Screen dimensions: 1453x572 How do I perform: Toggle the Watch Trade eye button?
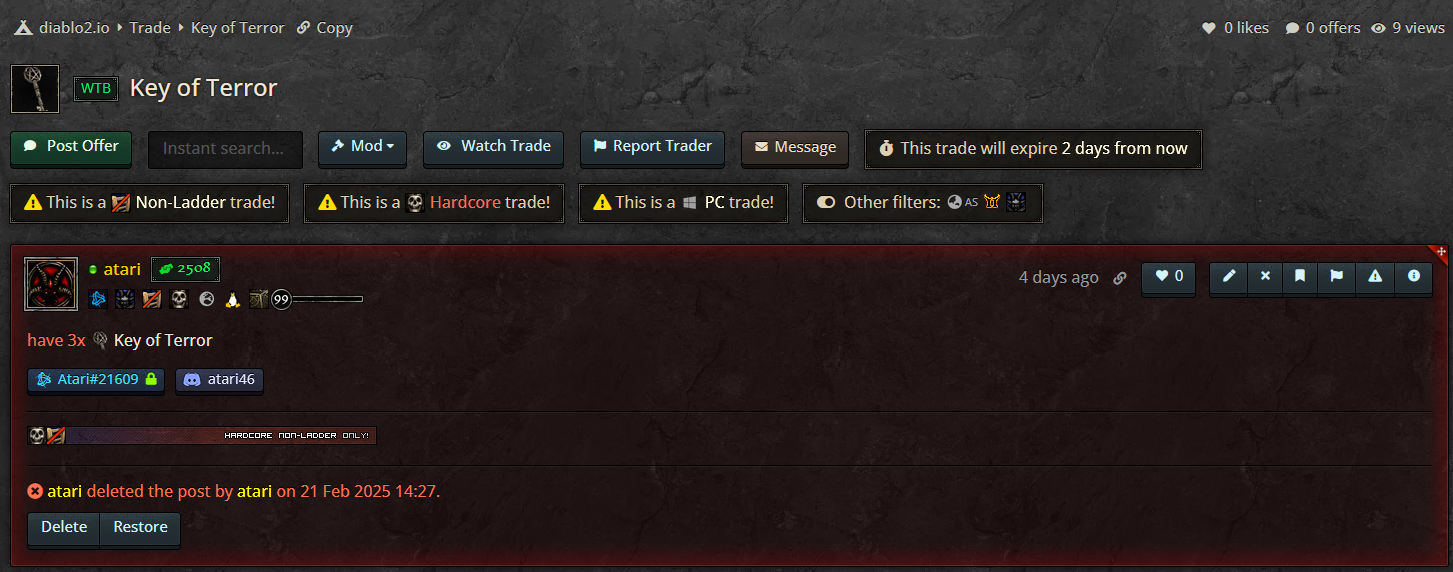click(x=494, y=147)
